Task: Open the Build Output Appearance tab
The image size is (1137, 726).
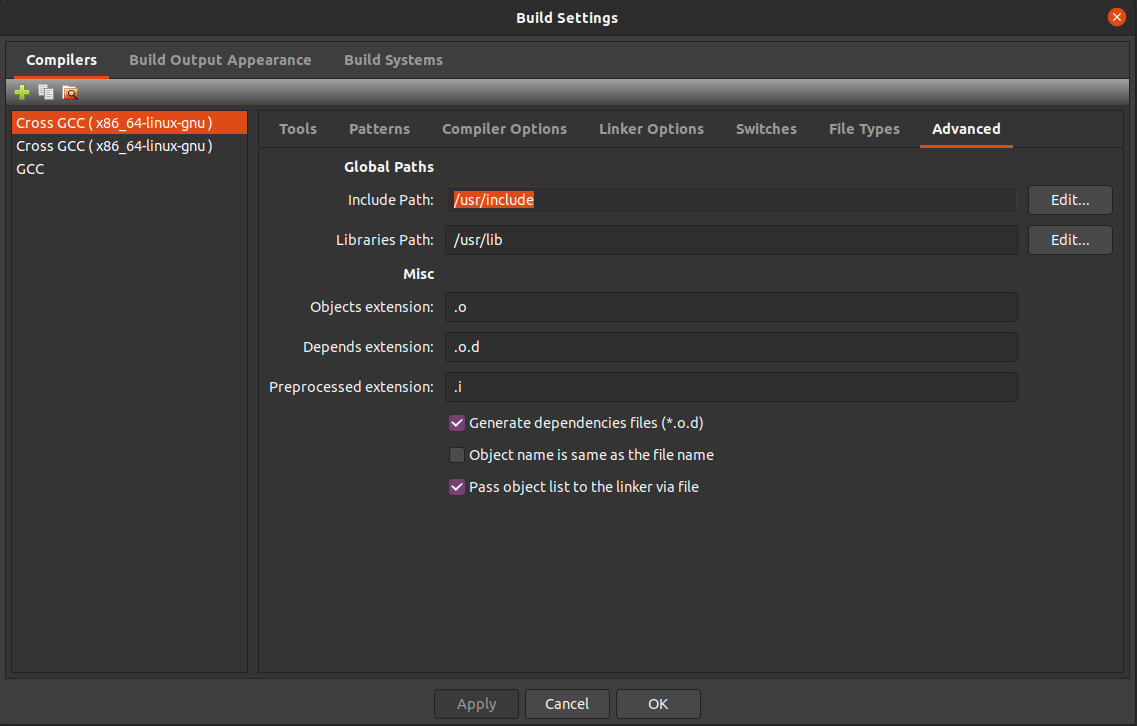Action: click(220, 60)
